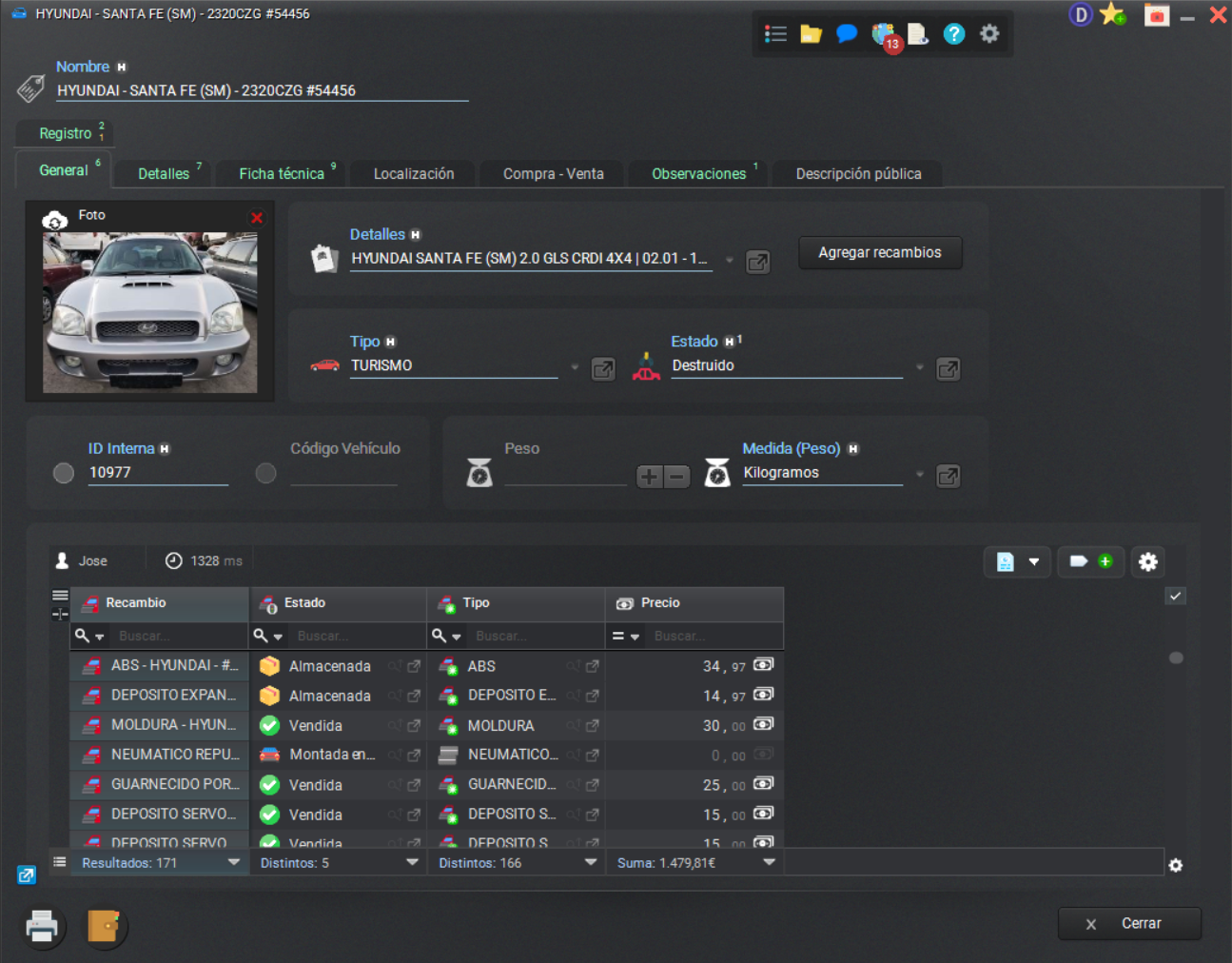The width and height of the screenshot is (1232, 963).
Task: Click the yellow folder toolbar icon
Action: (x=811, y=34)
